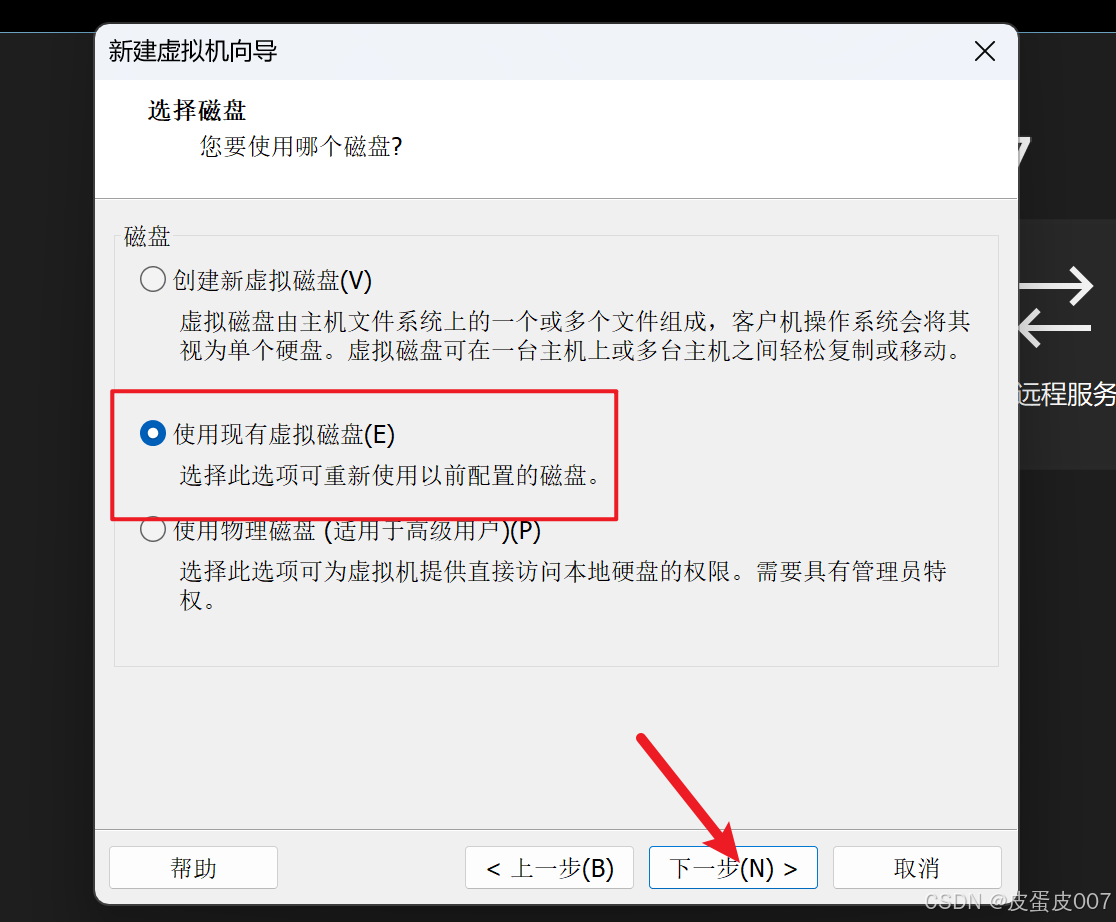Click the 远程服务 label in background

1067,394
